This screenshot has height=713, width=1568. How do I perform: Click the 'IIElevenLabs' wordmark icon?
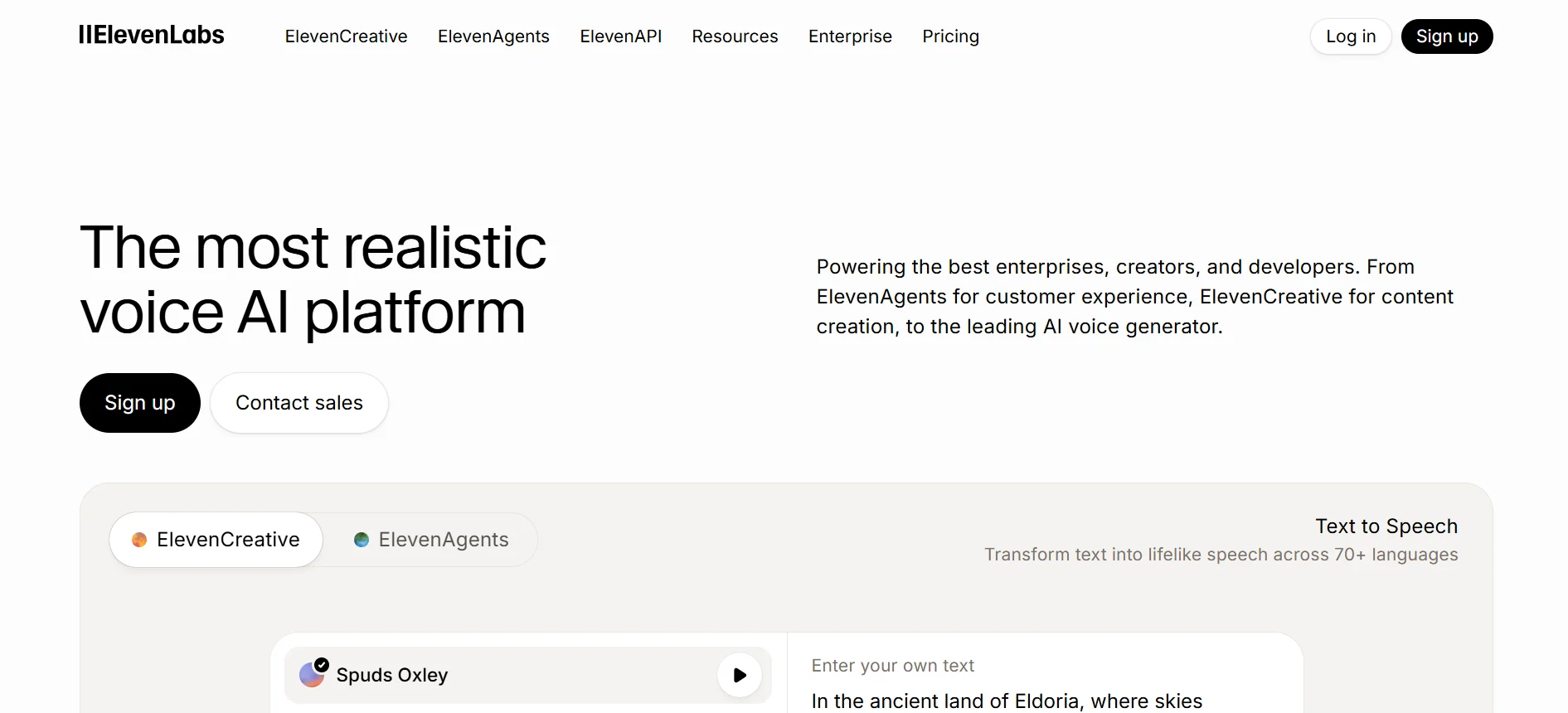click(x=151, y=35)
